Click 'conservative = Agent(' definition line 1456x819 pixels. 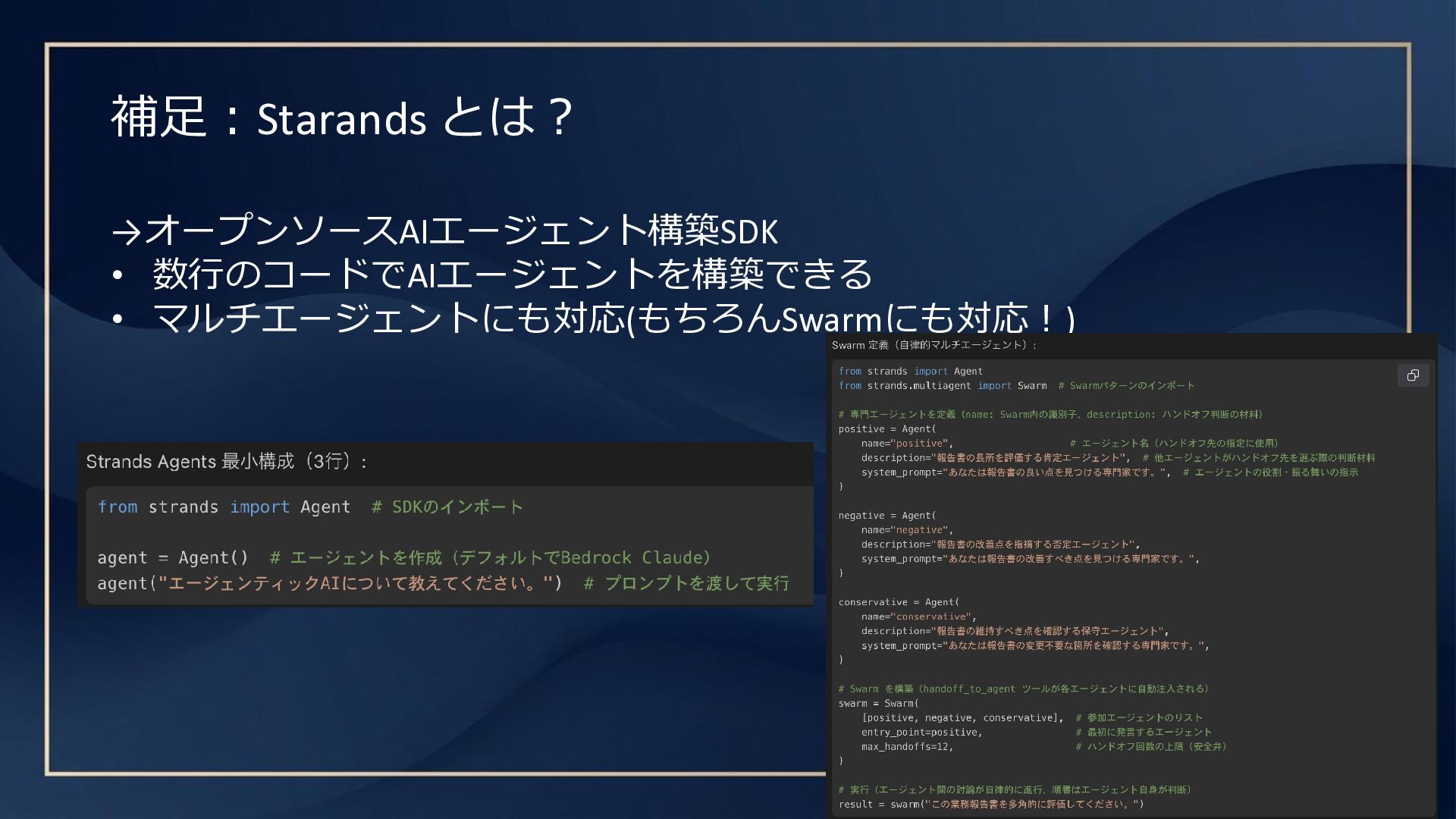point(899,602)
